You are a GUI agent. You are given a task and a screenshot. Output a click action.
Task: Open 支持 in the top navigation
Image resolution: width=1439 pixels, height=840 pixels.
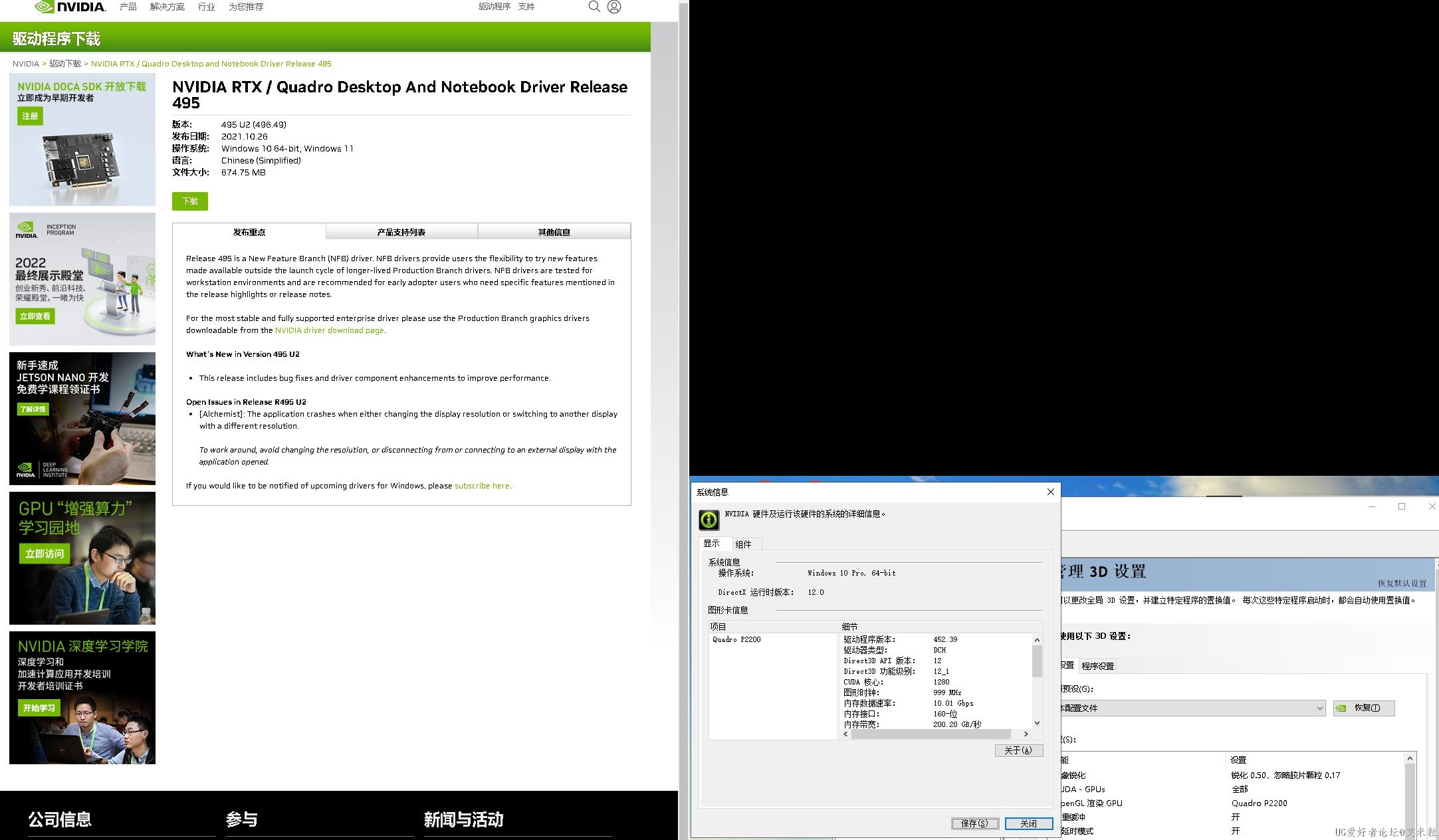[526, 7]
